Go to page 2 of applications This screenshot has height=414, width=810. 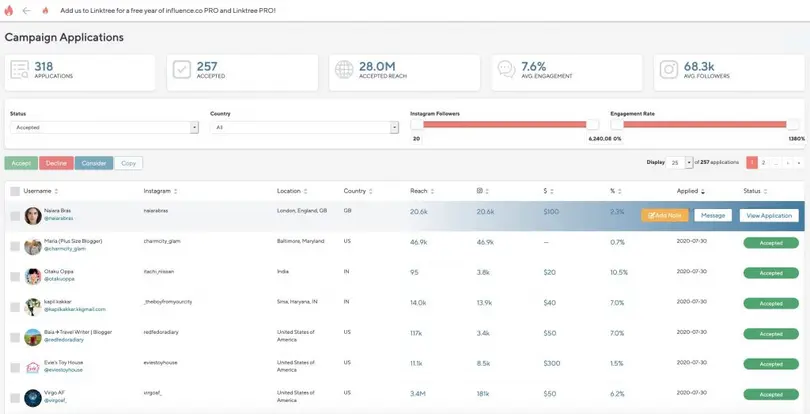pyautogui.click(x=764, y=162)
